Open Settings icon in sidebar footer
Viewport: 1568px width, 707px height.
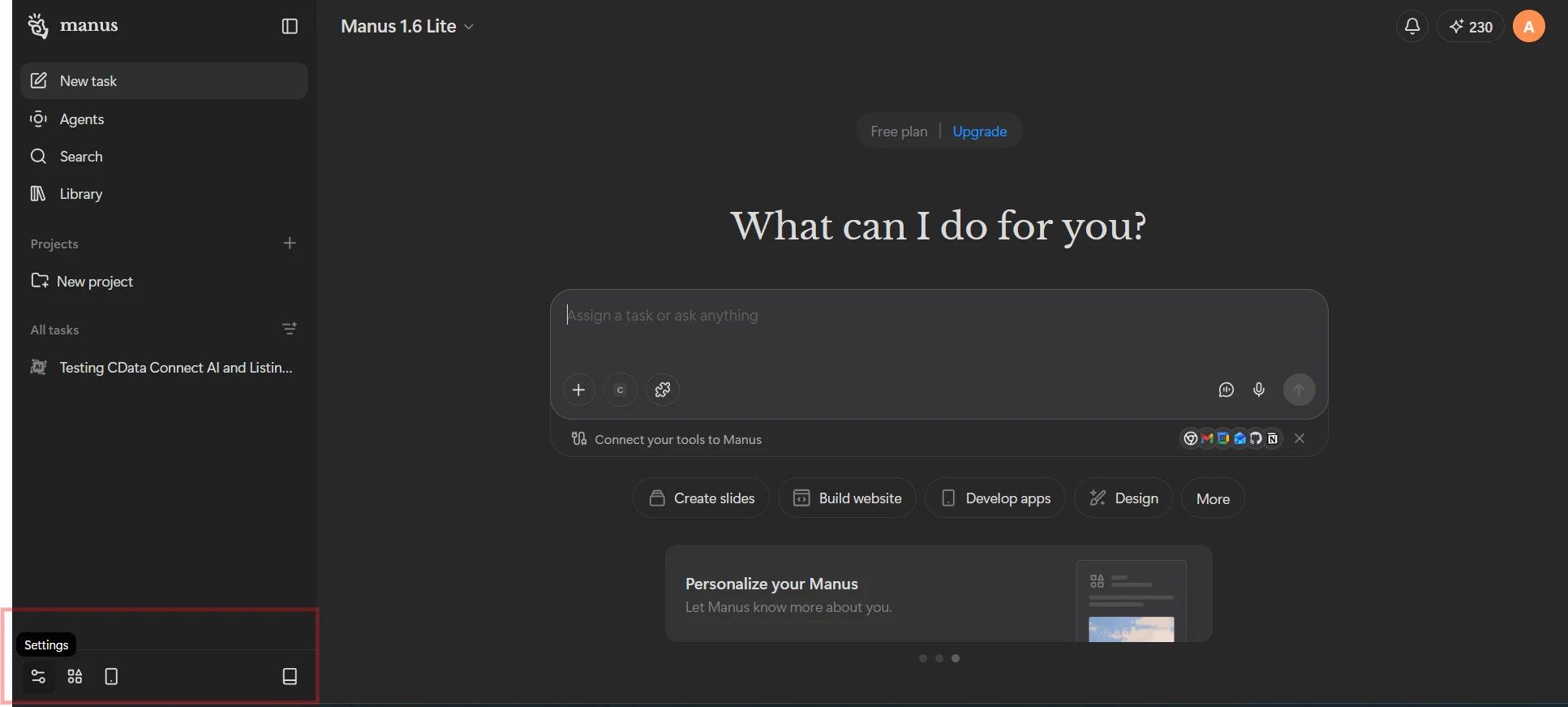pyautogui.click(x=38, y=676)
